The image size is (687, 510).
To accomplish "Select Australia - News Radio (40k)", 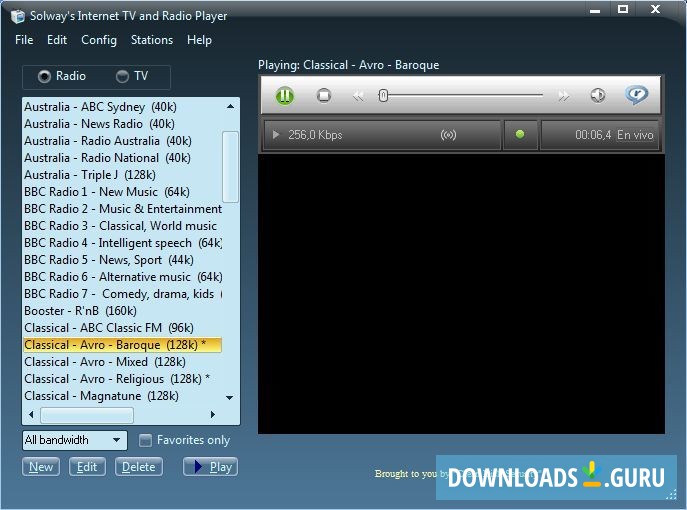I will coord(123,124).
